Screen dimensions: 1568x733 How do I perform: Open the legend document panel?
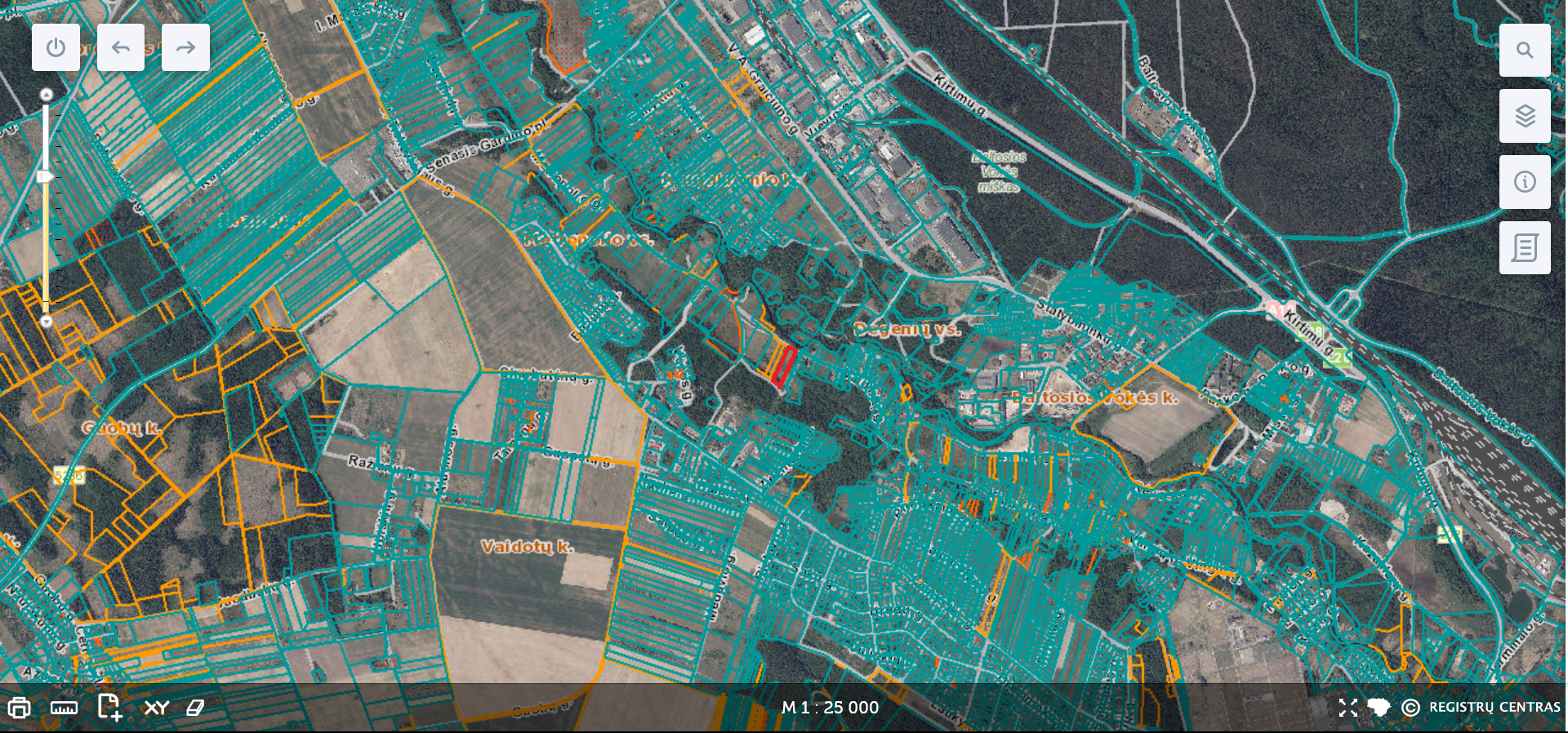(x=1524, y=247)
